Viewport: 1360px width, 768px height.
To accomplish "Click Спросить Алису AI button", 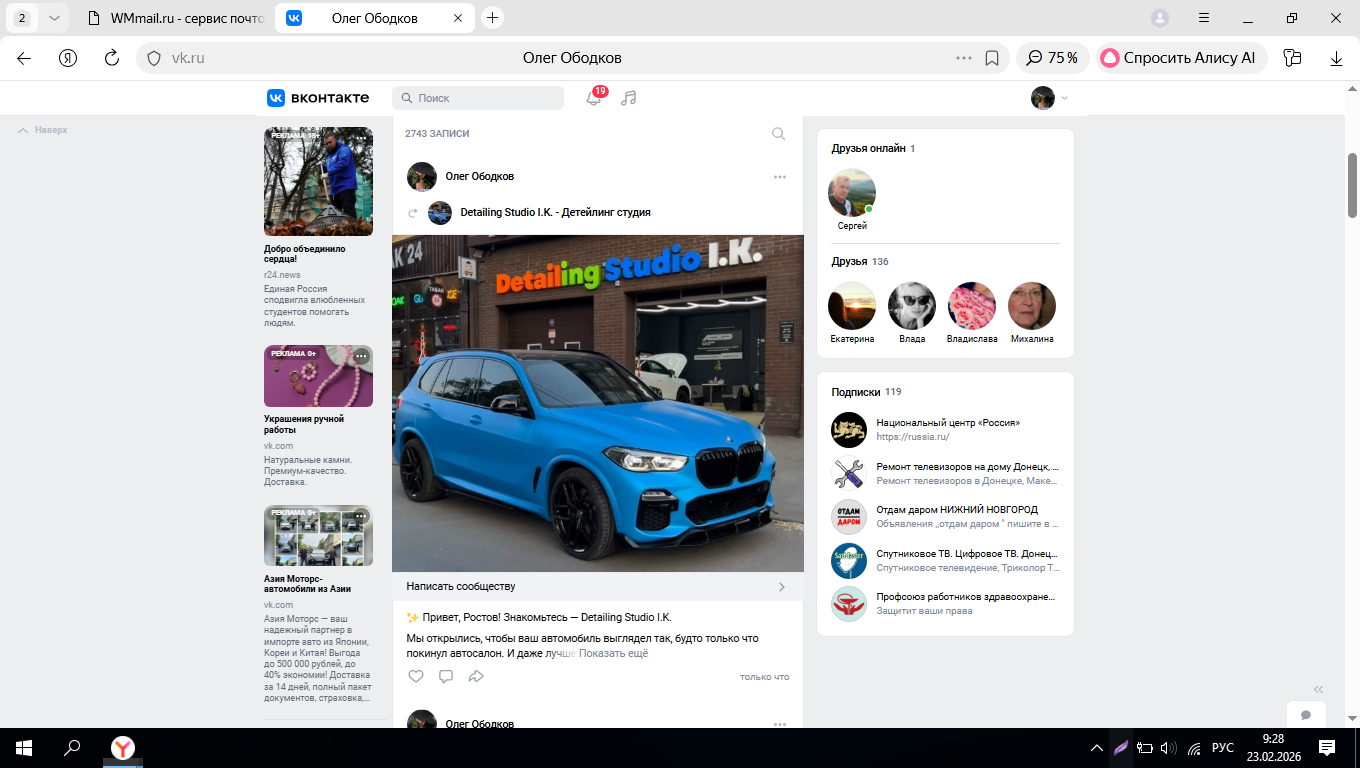I will [1180, 58].
